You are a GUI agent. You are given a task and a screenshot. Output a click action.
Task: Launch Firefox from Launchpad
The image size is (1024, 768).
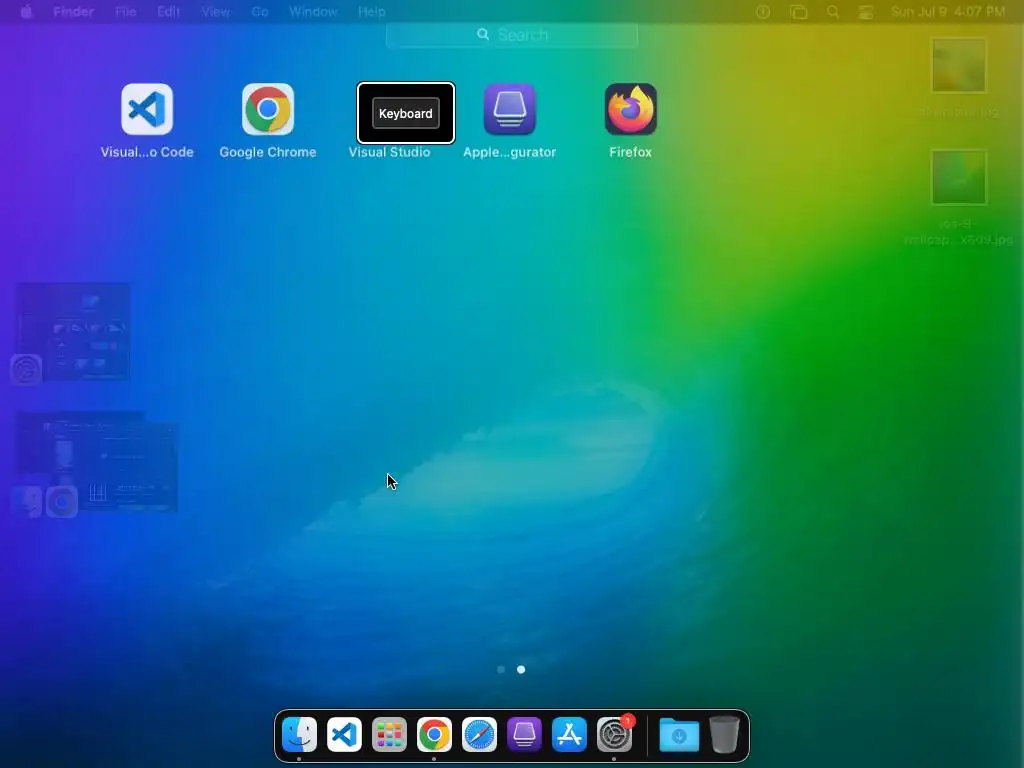tap(630, 109)
